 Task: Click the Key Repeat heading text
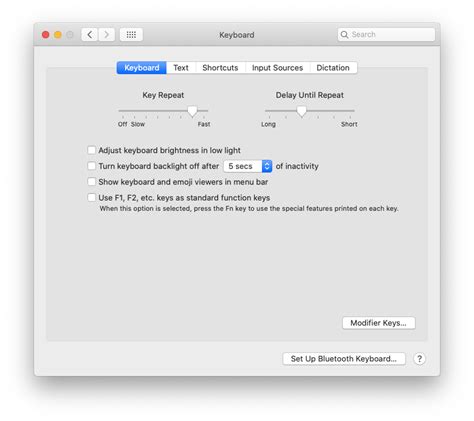163,95
